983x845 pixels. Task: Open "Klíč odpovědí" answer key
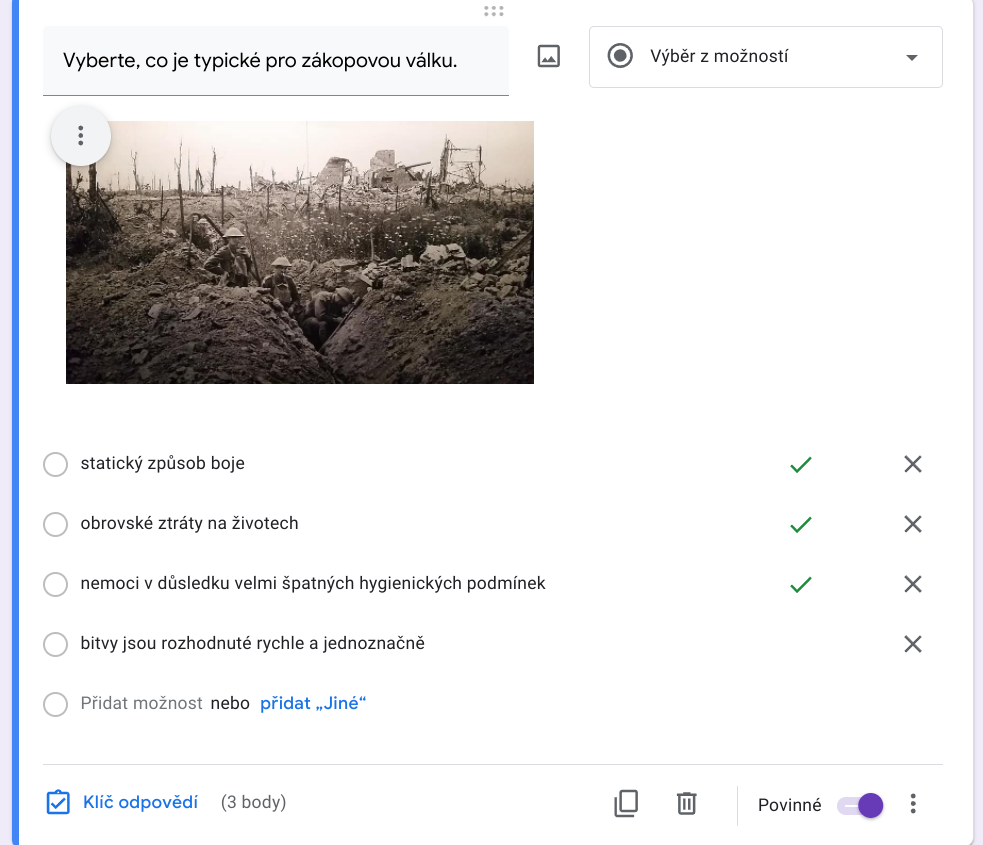pos(123,803)
